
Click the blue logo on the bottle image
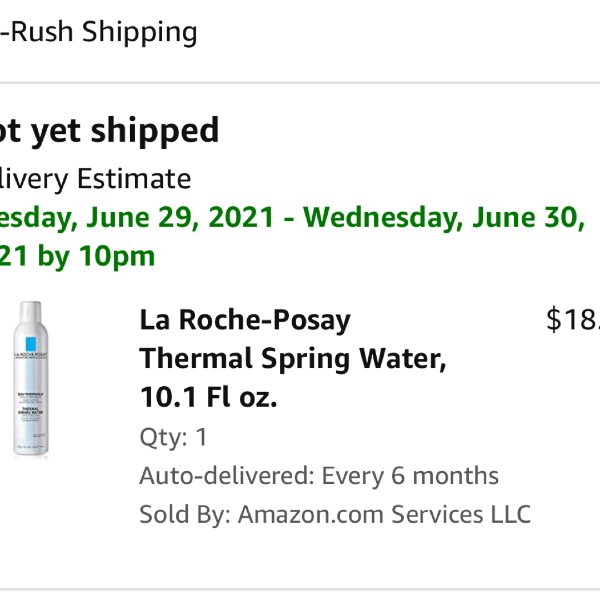tap(31, 344)
